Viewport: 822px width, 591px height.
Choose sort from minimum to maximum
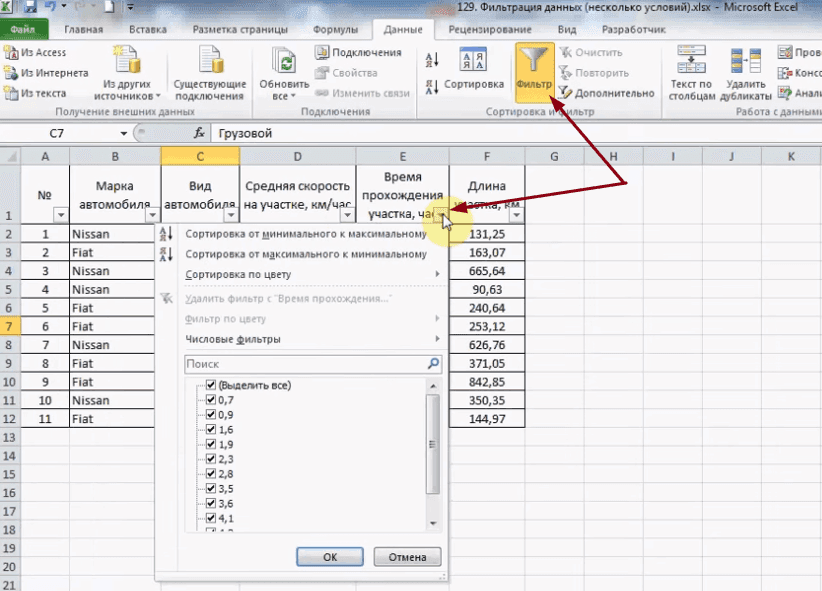coord(305,234)
